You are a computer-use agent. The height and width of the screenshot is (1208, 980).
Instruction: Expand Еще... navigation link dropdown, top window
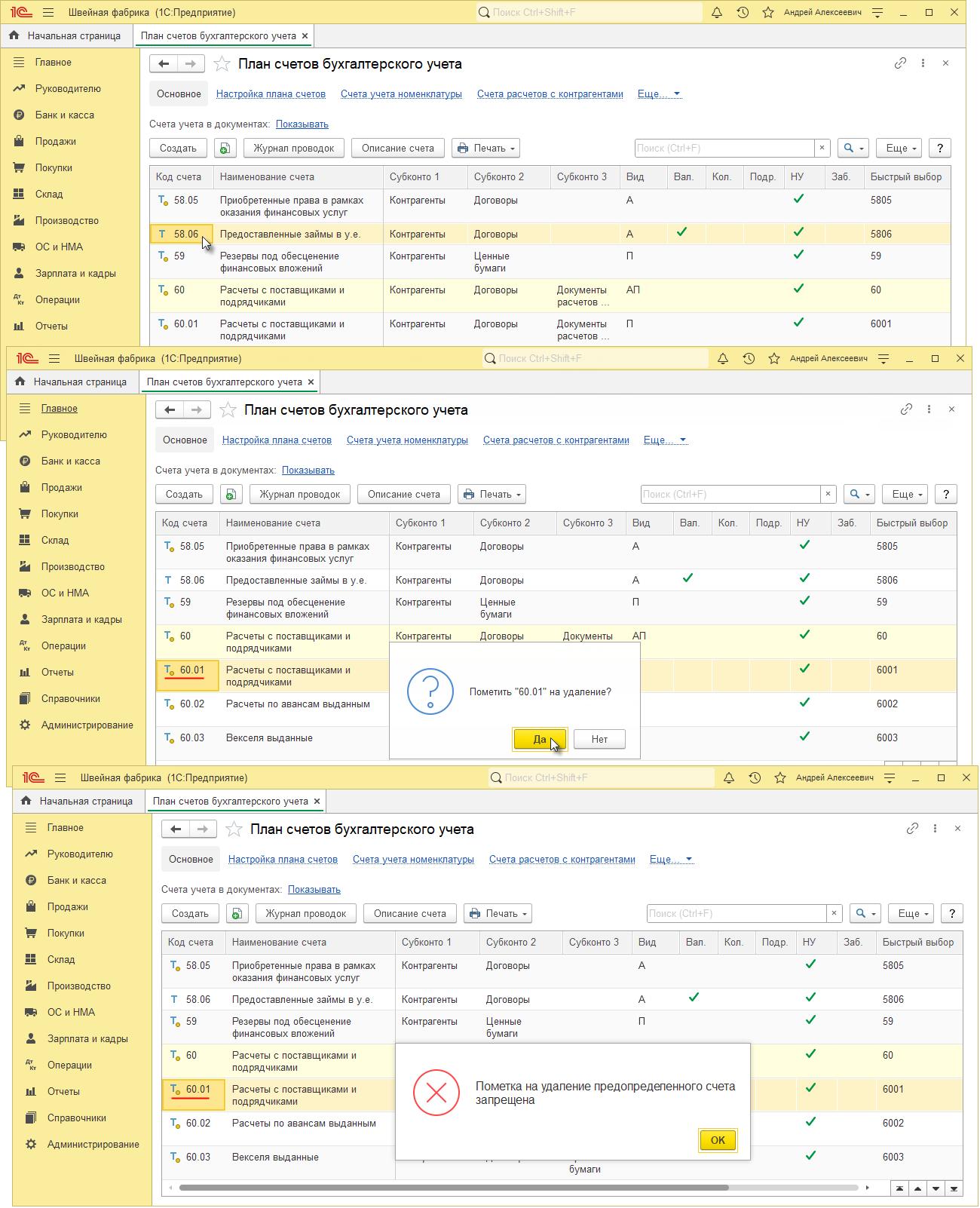(x=660, y=94)
